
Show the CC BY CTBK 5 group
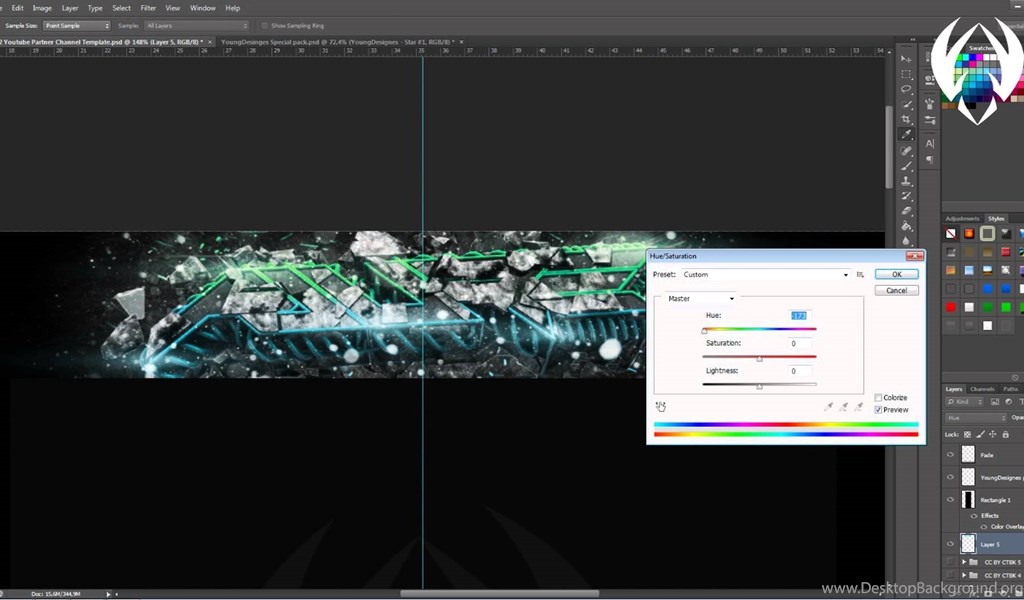[951, 562]
